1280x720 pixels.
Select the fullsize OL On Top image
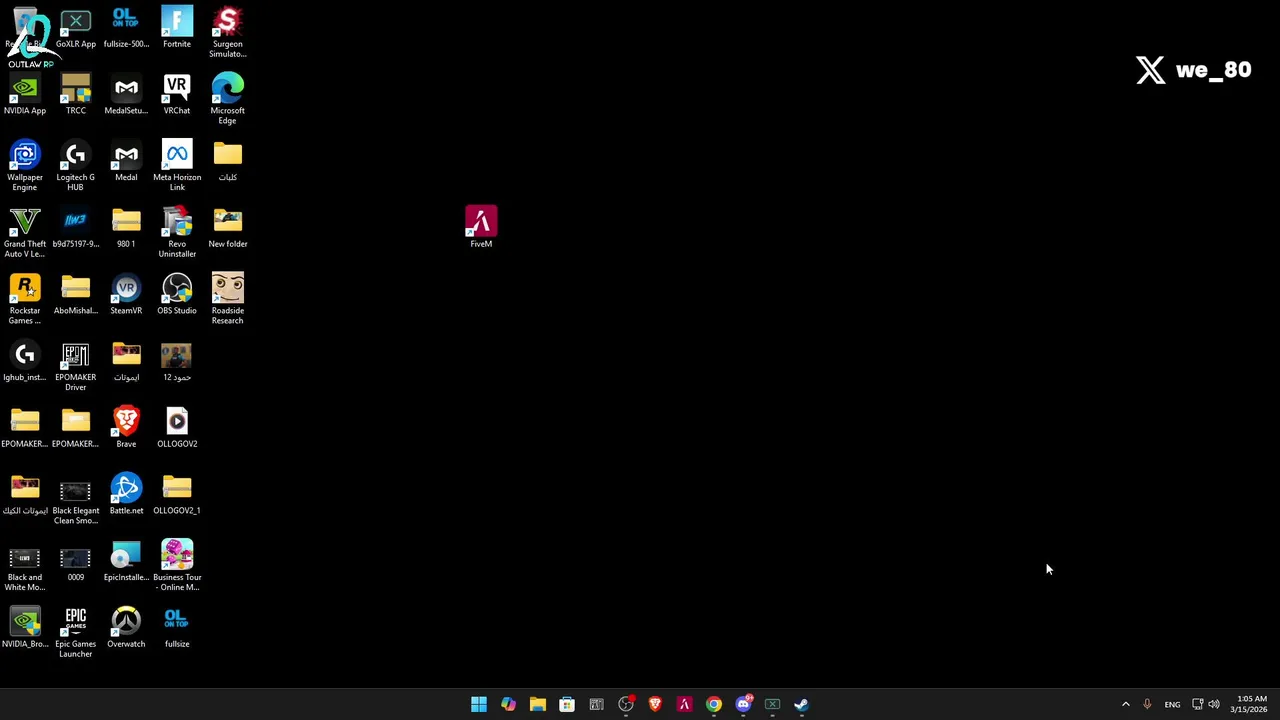177,628
